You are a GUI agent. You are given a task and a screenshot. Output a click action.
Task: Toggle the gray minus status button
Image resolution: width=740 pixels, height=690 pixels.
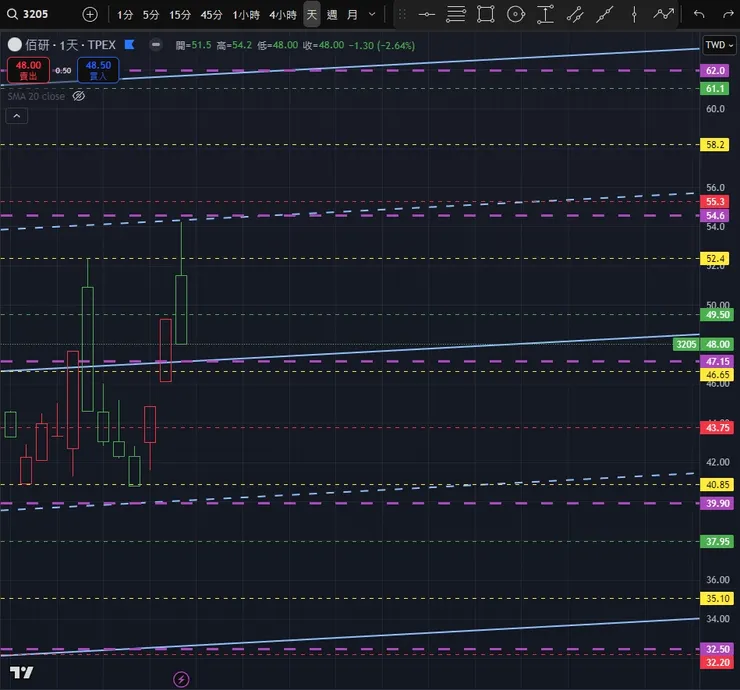point(156,45)
